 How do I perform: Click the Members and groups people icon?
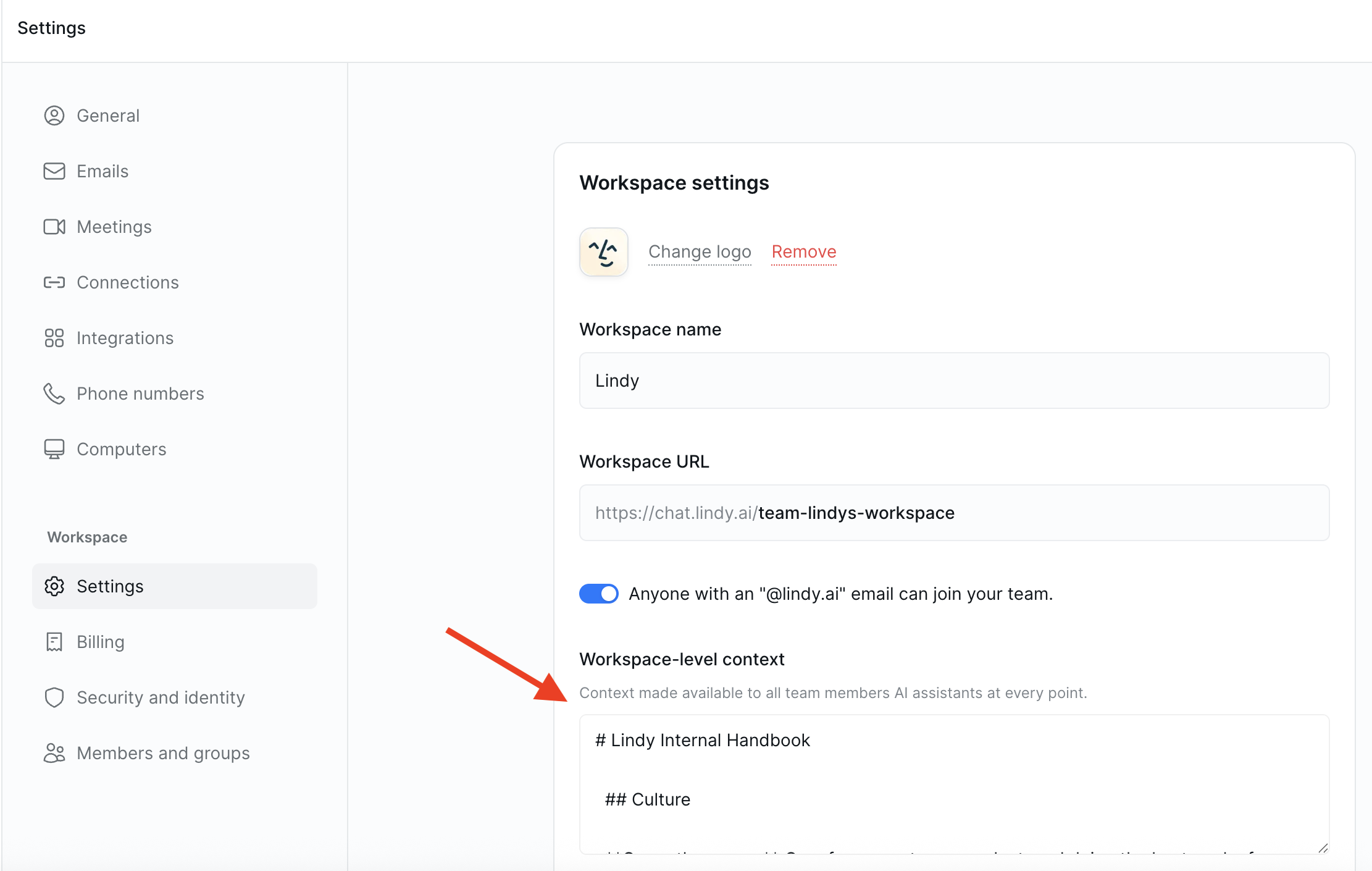(x=54, y=753)
